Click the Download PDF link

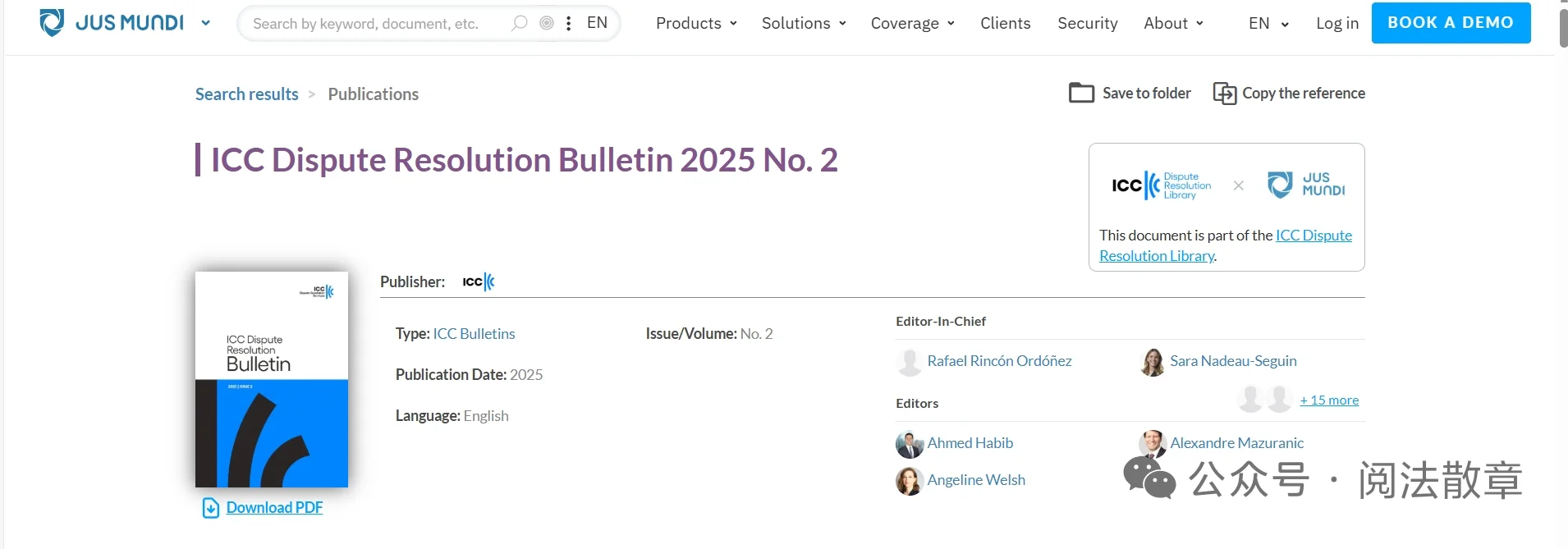(x=274, y=508)
